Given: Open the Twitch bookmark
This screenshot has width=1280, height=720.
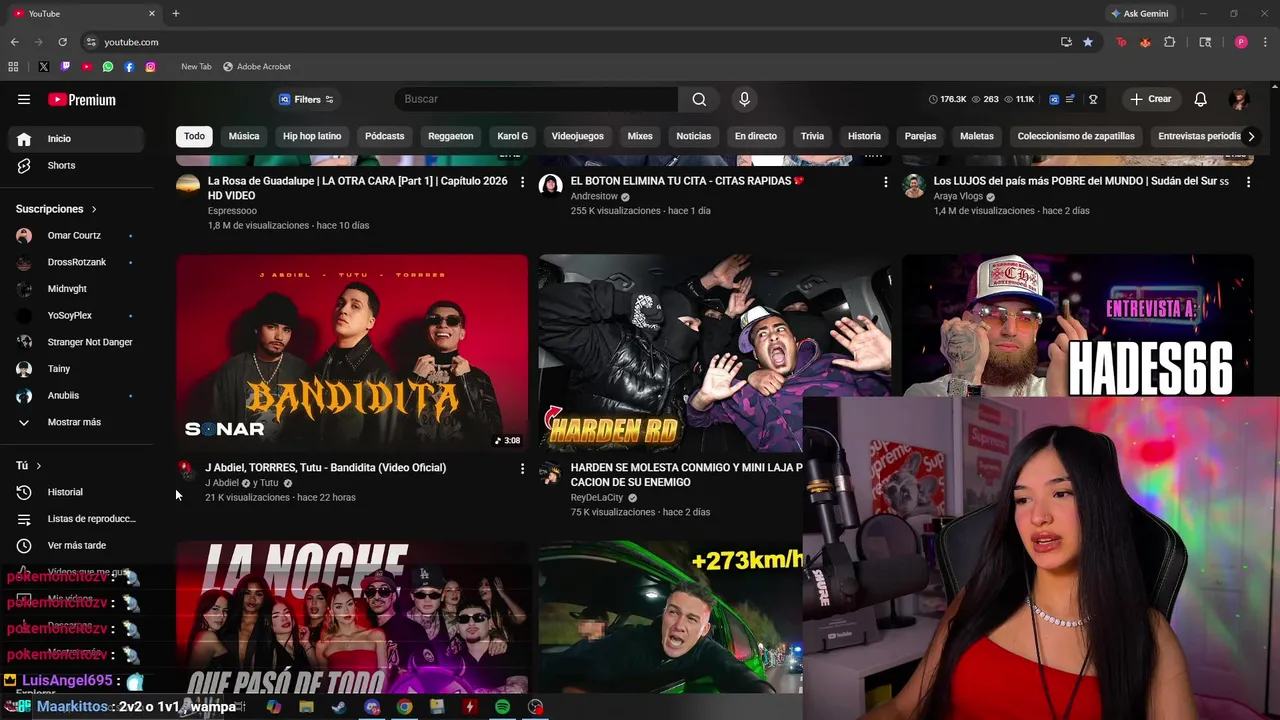Looking at the screenshot, I should 65,67.
